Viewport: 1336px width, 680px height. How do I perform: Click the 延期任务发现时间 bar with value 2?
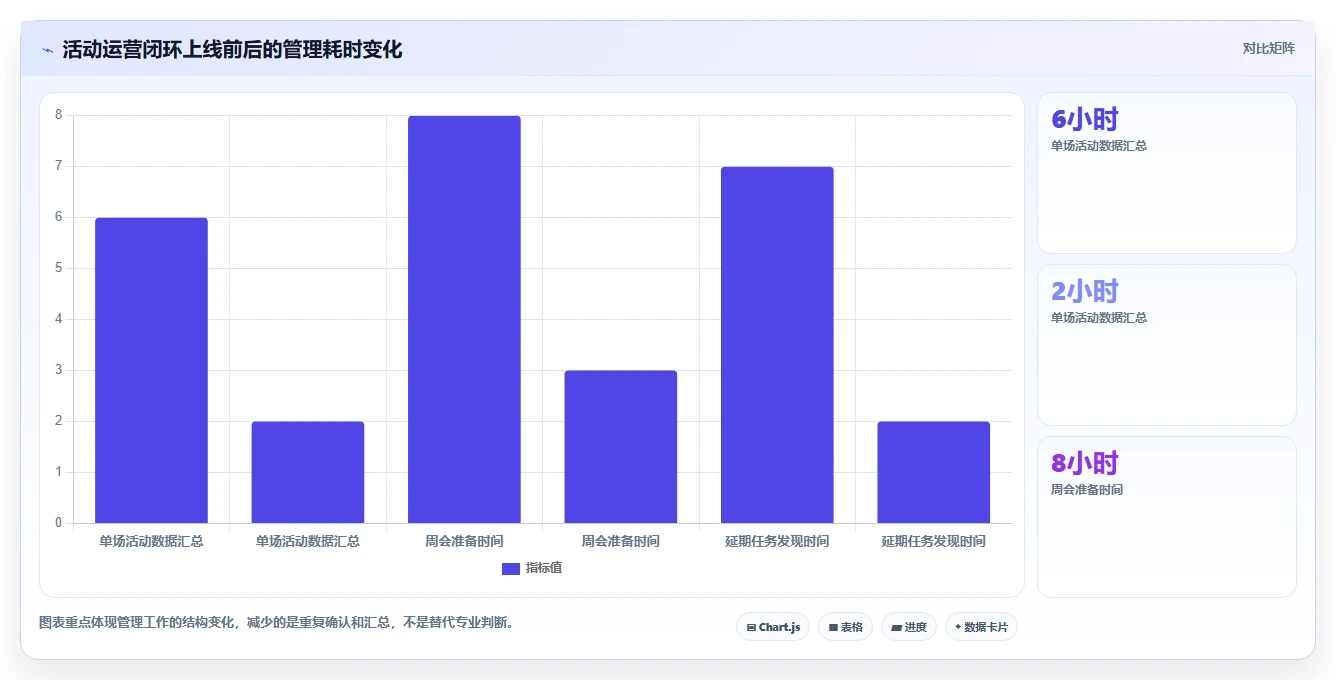(934, 472)
